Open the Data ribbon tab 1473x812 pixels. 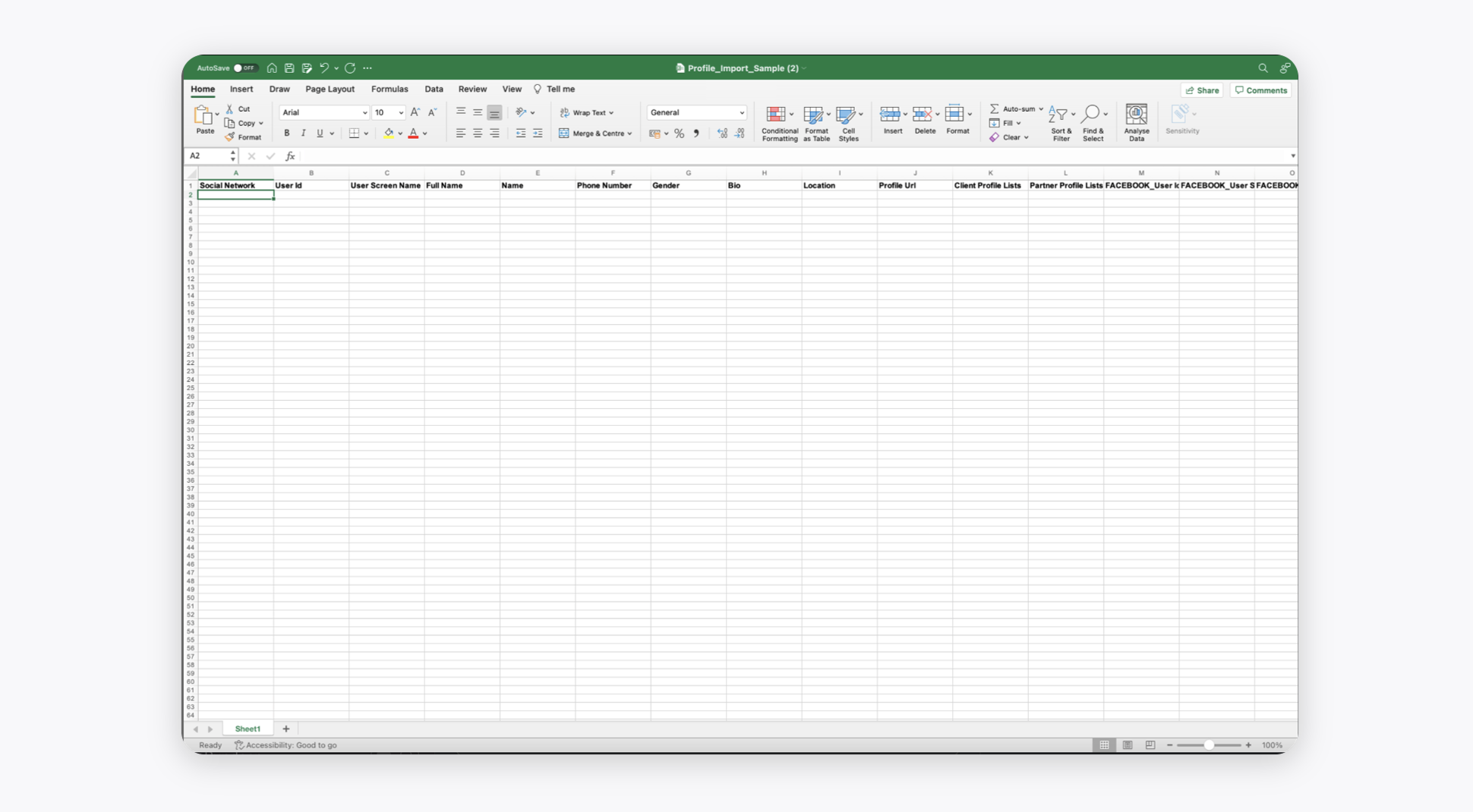click(434, 90)
